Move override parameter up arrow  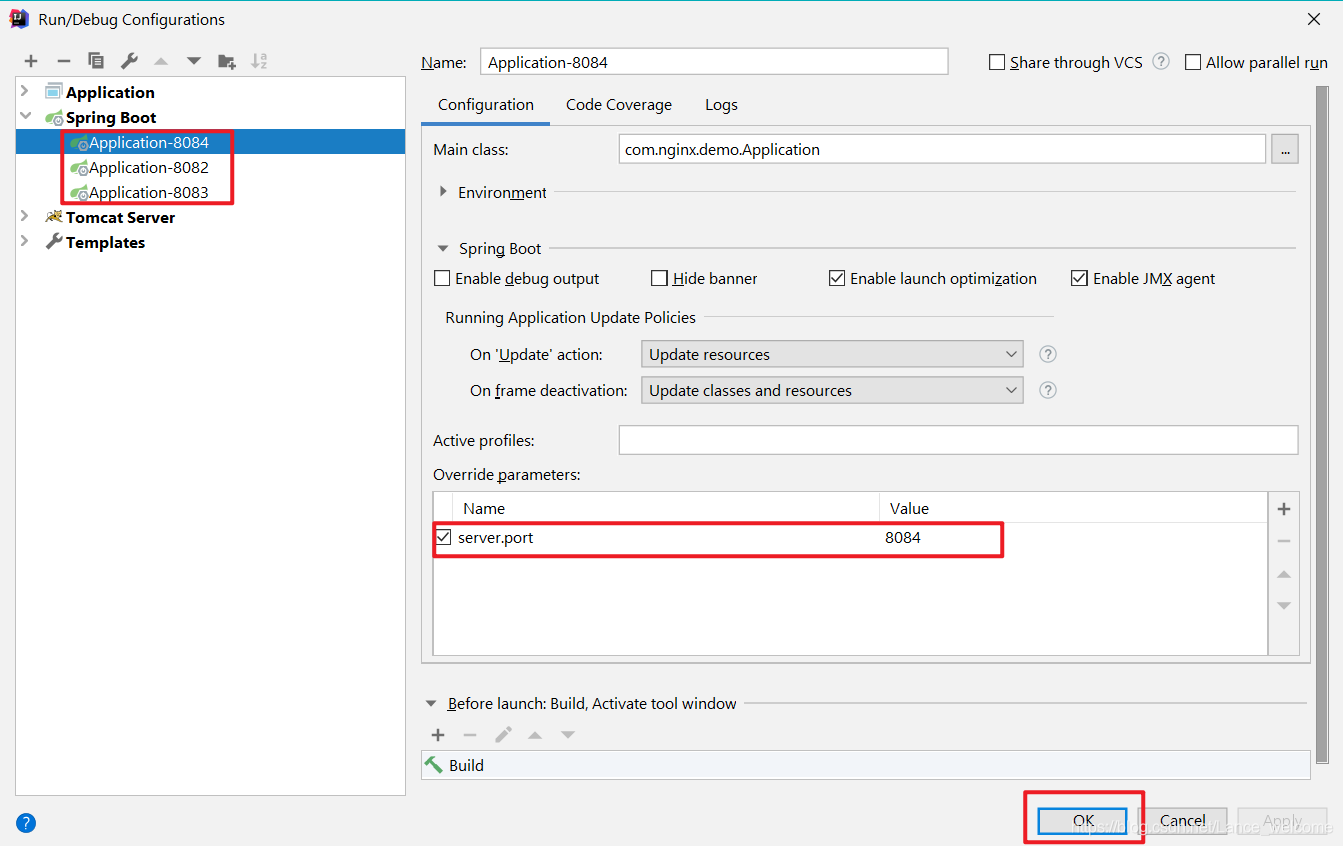(1284, 574)
